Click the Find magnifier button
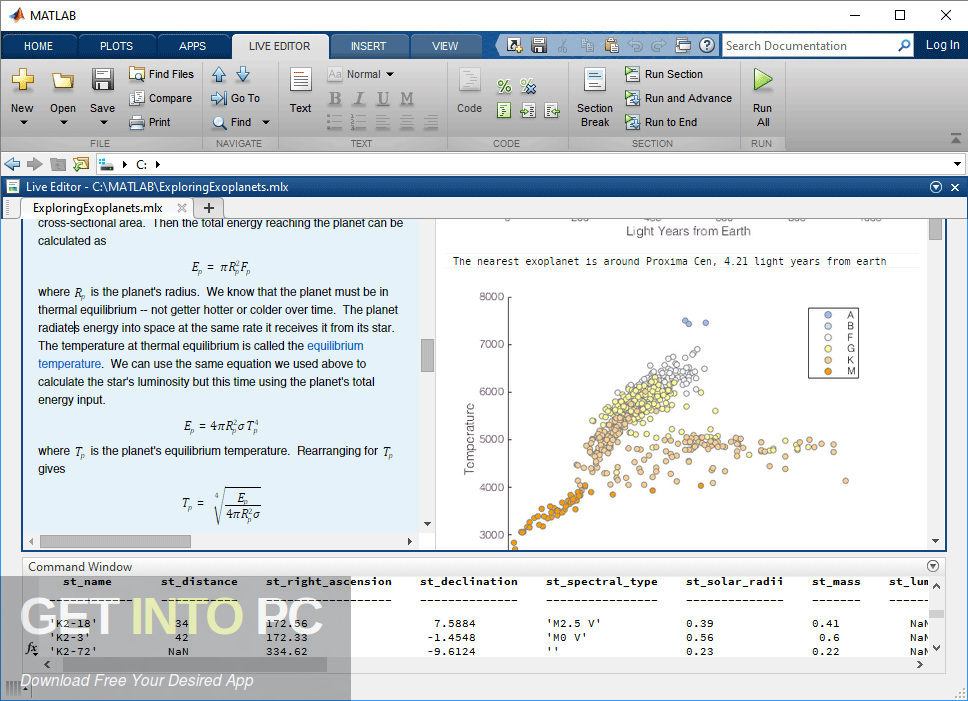Image resolution: width=968 pixels, height=701 pixels. 232,122
